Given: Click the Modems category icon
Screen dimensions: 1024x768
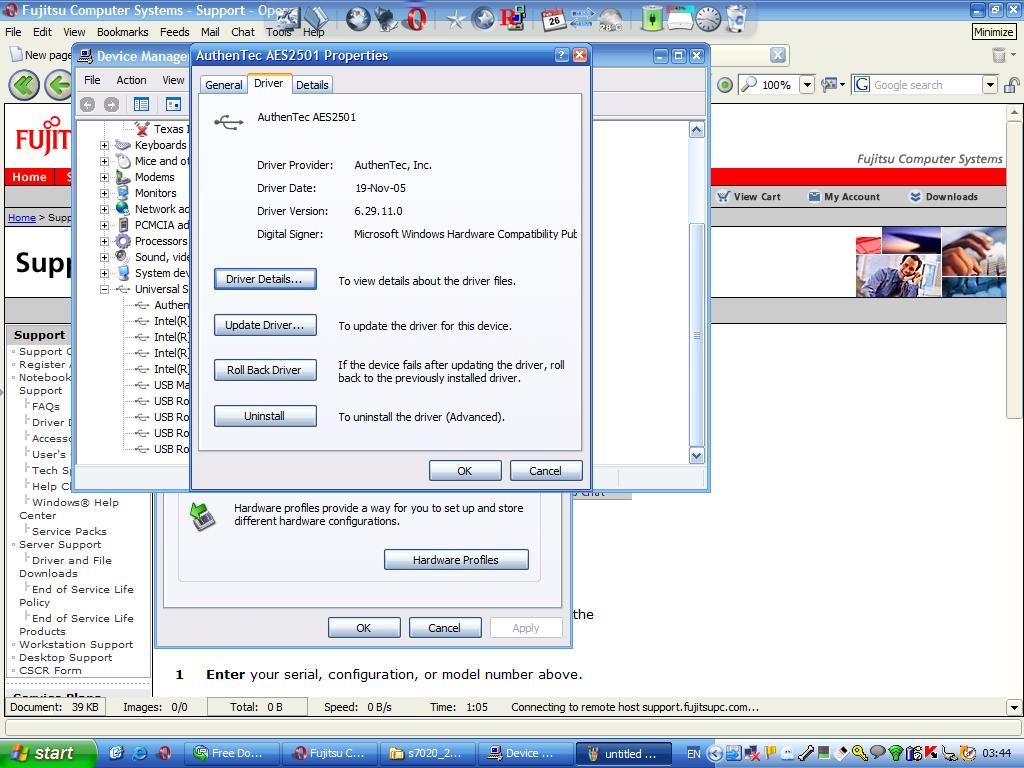Looking at the screenshot, I should point(123,177).
